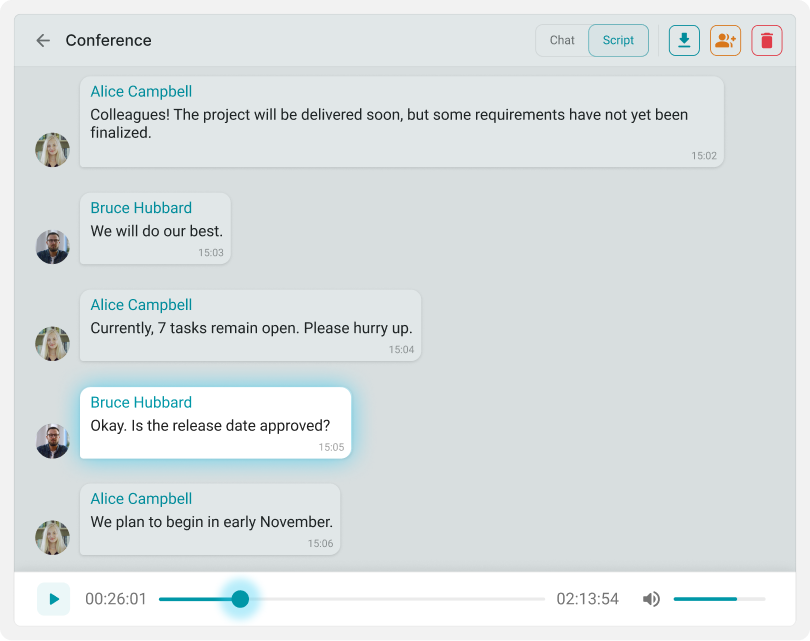Viewport: 810px width, 641px height.
Task: Select the highlighted message about release date
Action: [x=215, y=424]
